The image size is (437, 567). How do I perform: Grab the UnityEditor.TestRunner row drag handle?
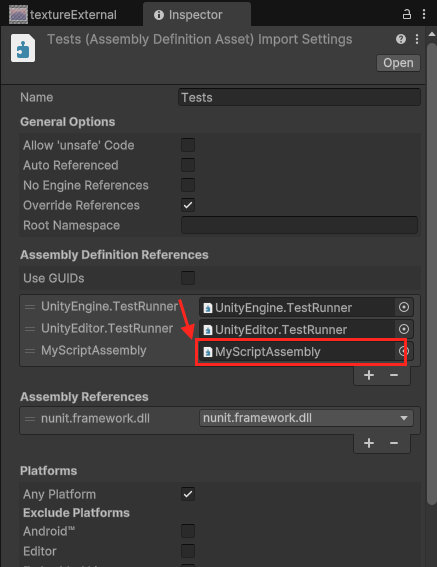[30, 329]
